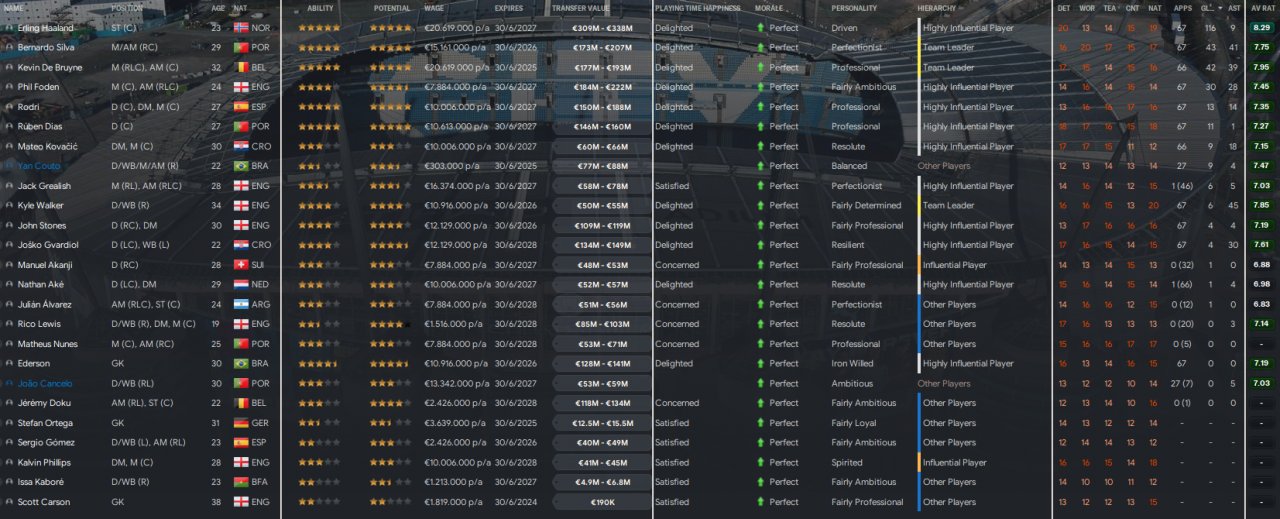Sort by the MORALE column header

769,8
